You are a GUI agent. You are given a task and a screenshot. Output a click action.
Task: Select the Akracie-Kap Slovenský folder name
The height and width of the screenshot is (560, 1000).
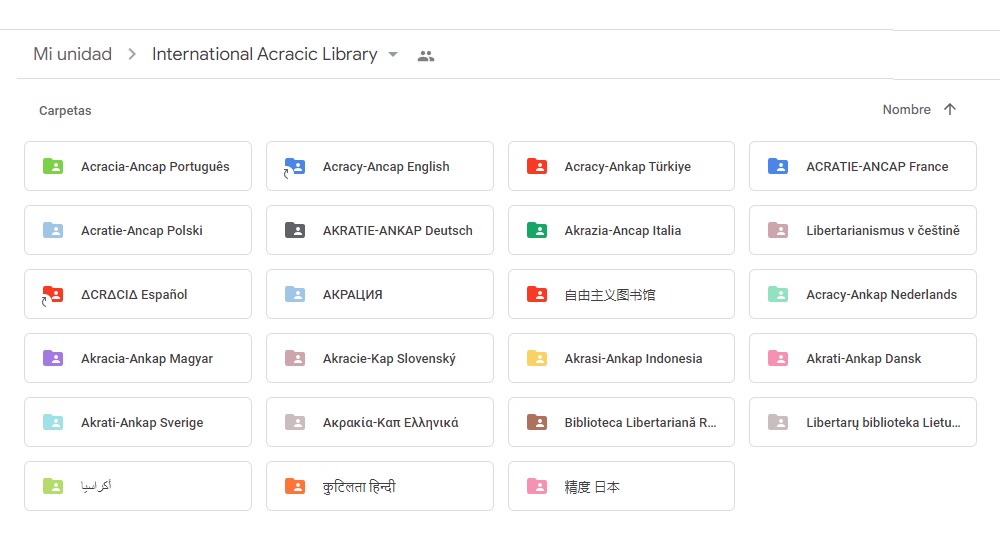click(389, 358)
